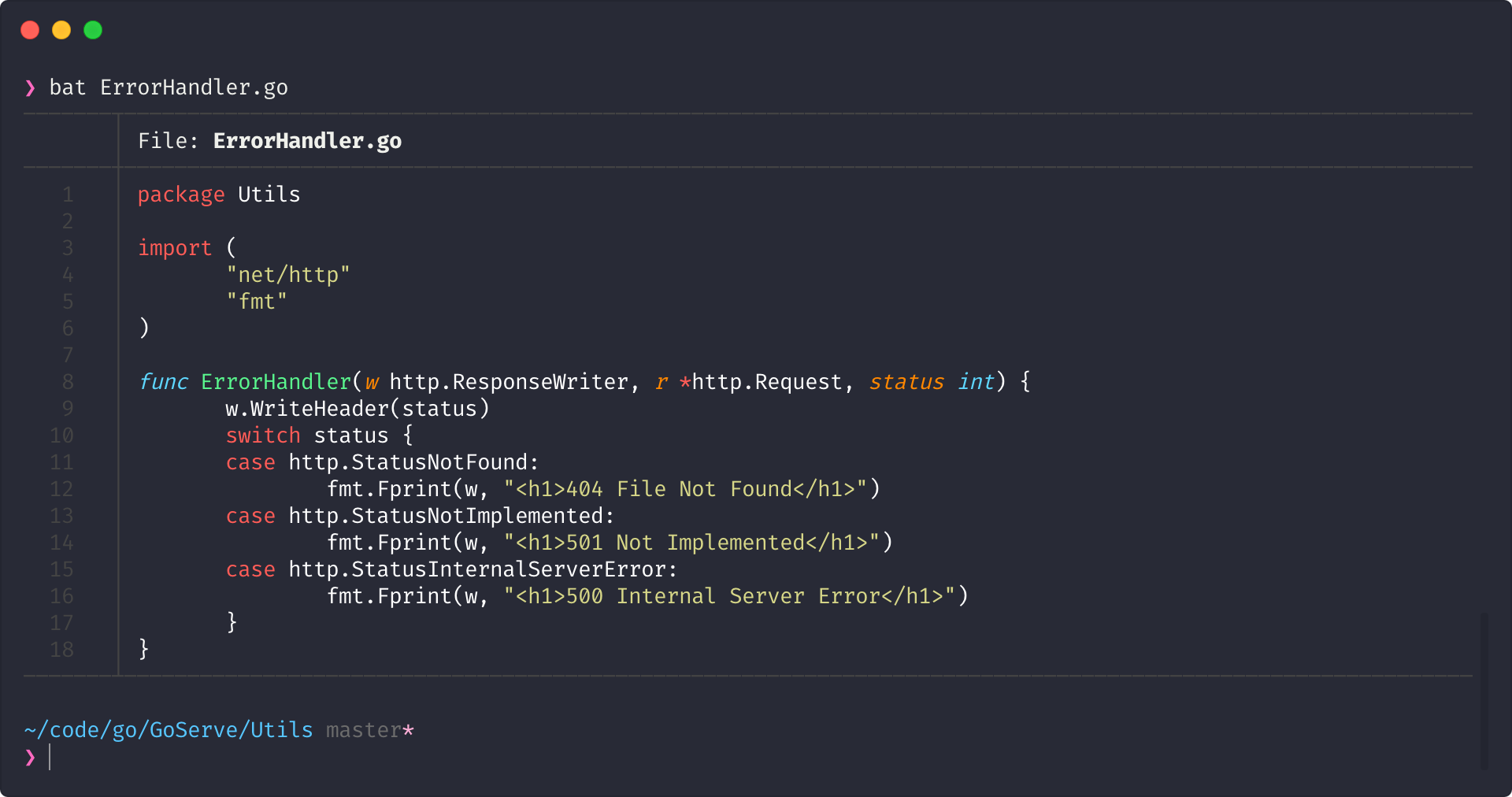
Task: Click the red close window button
Action: tap(30, 30)
